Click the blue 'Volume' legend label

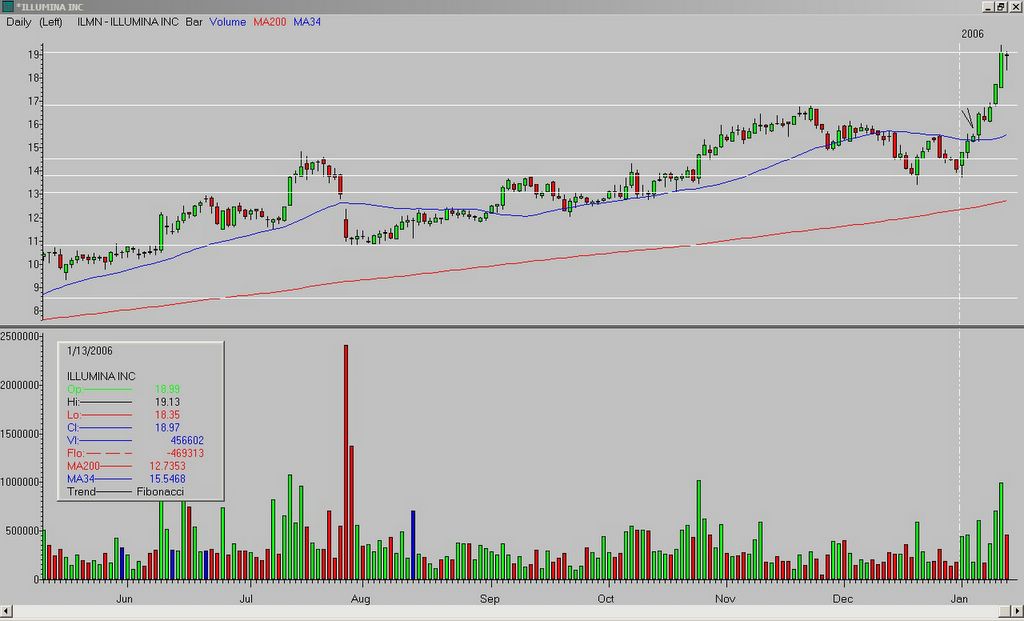tap(227, 22)
